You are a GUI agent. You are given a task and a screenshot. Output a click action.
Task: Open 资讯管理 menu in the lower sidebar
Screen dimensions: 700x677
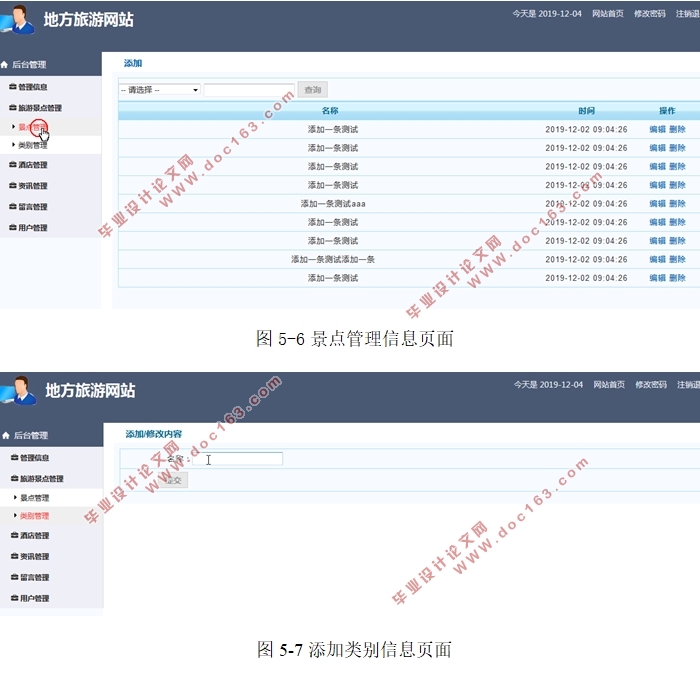pyautogui.click(x=34, y=556)
